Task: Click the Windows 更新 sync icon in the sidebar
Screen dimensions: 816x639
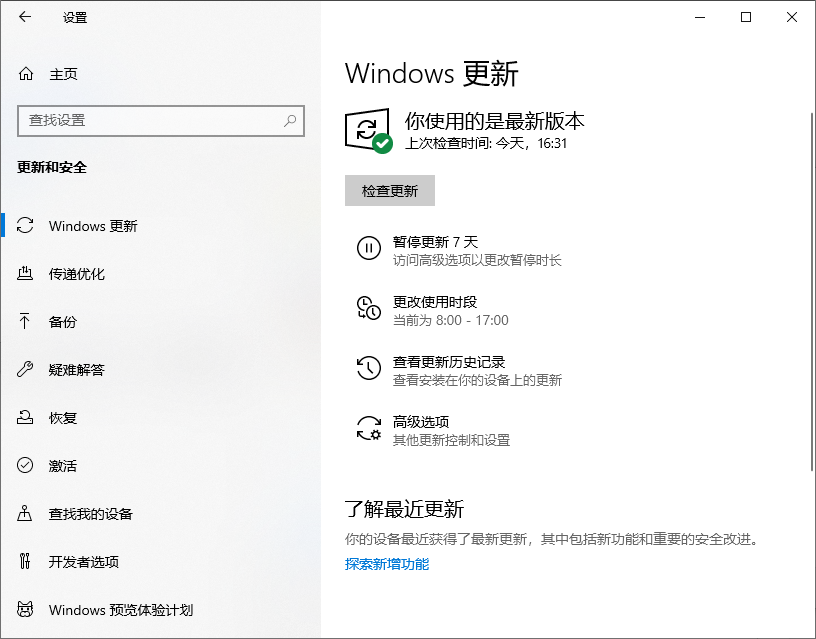Action: [x=25, y=225]
